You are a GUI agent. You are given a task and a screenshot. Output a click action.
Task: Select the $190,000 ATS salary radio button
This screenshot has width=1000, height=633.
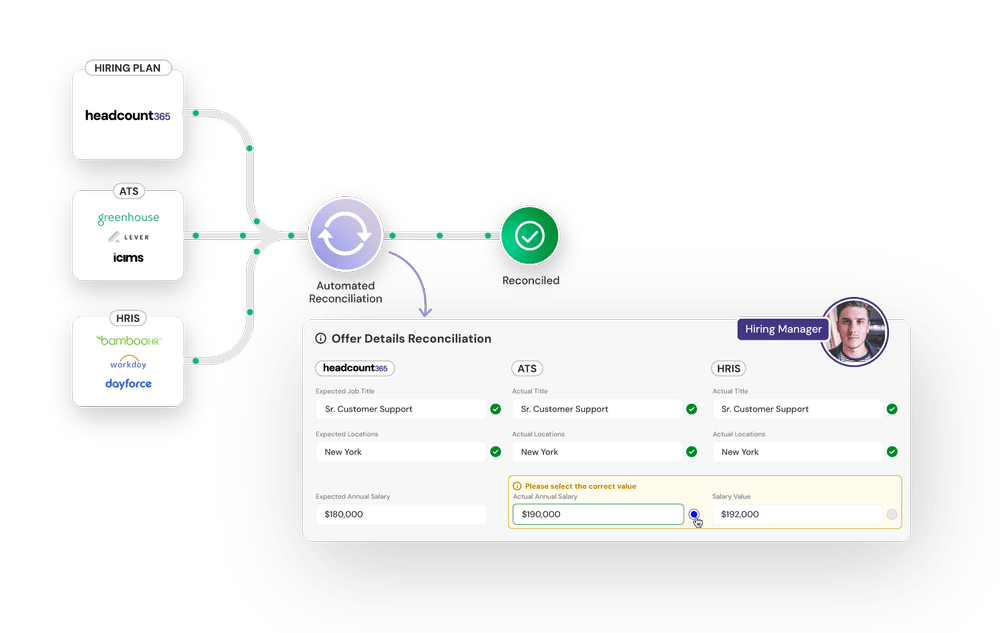pyautogui.click(x=694, y=514)
